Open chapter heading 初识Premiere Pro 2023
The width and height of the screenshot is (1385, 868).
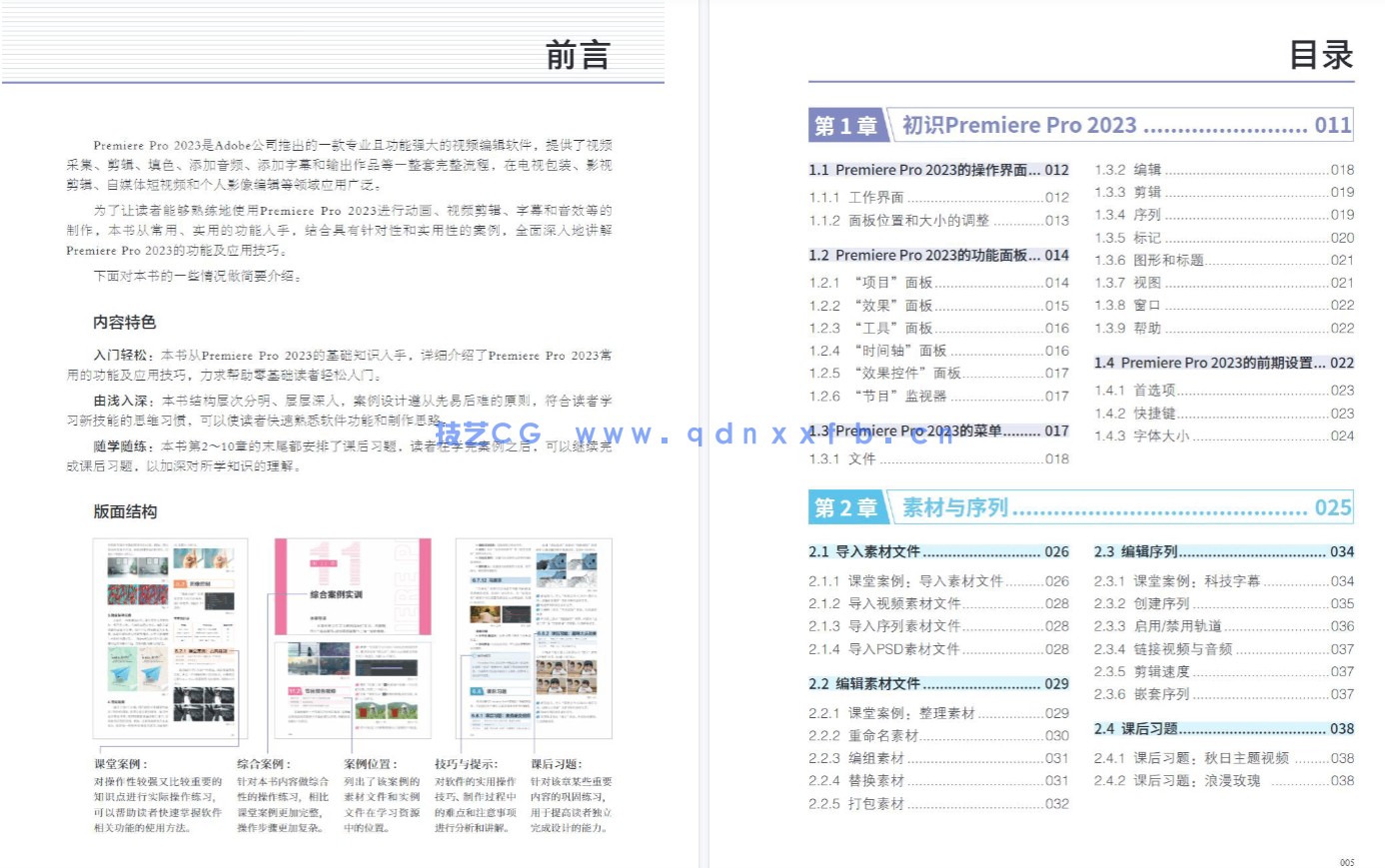1016,125
